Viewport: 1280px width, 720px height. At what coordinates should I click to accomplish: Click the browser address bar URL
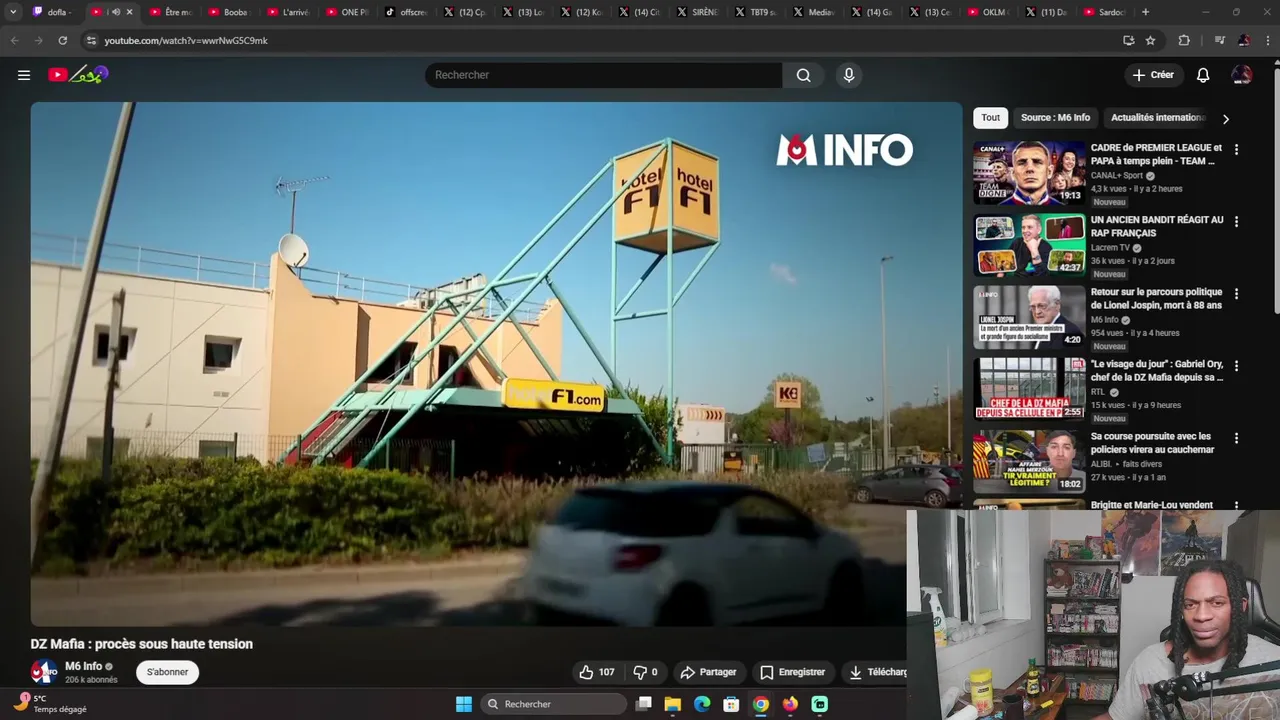coord(186,41)
